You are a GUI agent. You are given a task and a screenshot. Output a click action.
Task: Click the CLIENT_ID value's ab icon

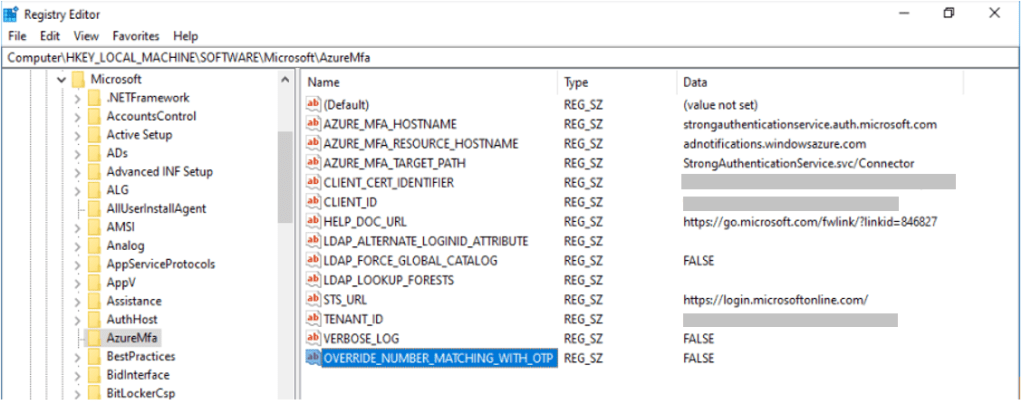click(x=314, y=202)
